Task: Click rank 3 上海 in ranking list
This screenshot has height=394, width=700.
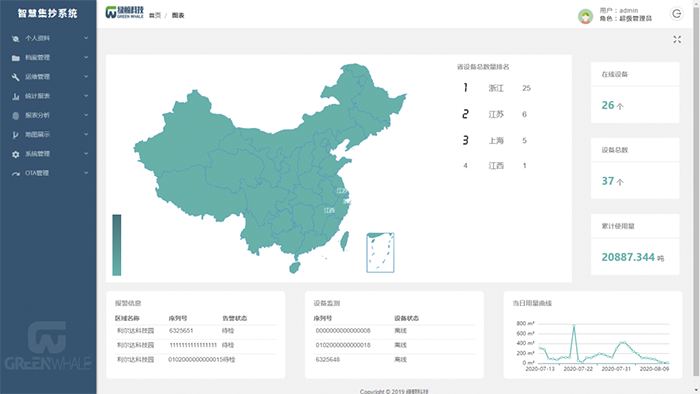Action: pos(496,141)
